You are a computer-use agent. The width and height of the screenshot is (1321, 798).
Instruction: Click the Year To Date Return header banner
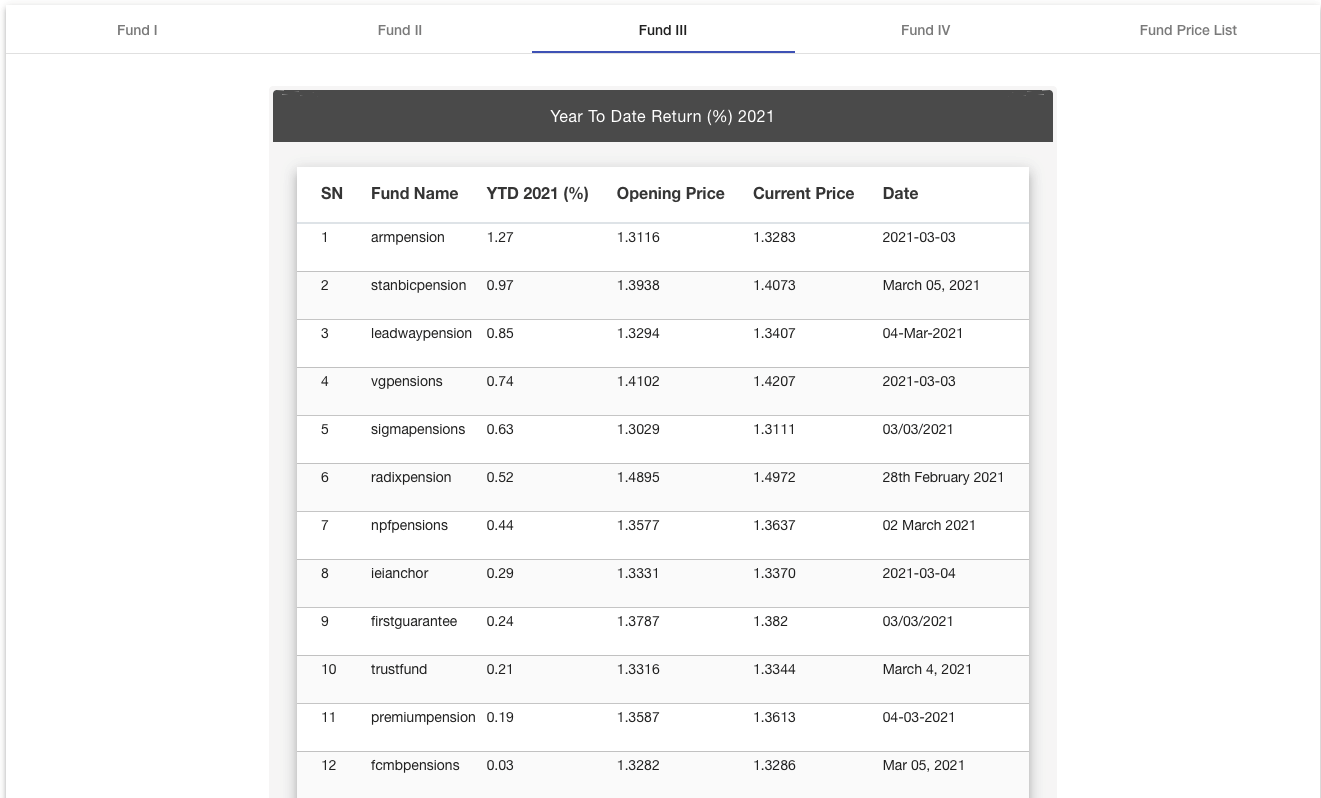[662, 117]
